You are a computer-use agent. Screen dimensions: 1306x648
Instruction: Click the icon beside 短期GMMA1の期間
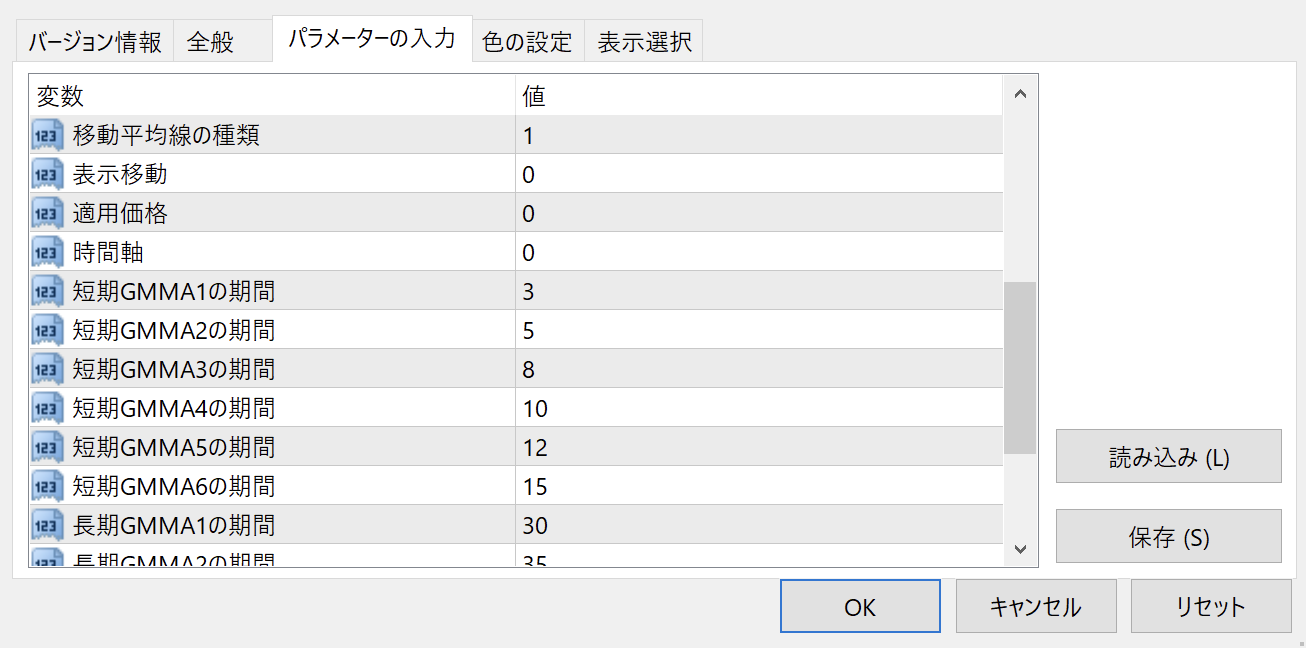click(48, 291)
